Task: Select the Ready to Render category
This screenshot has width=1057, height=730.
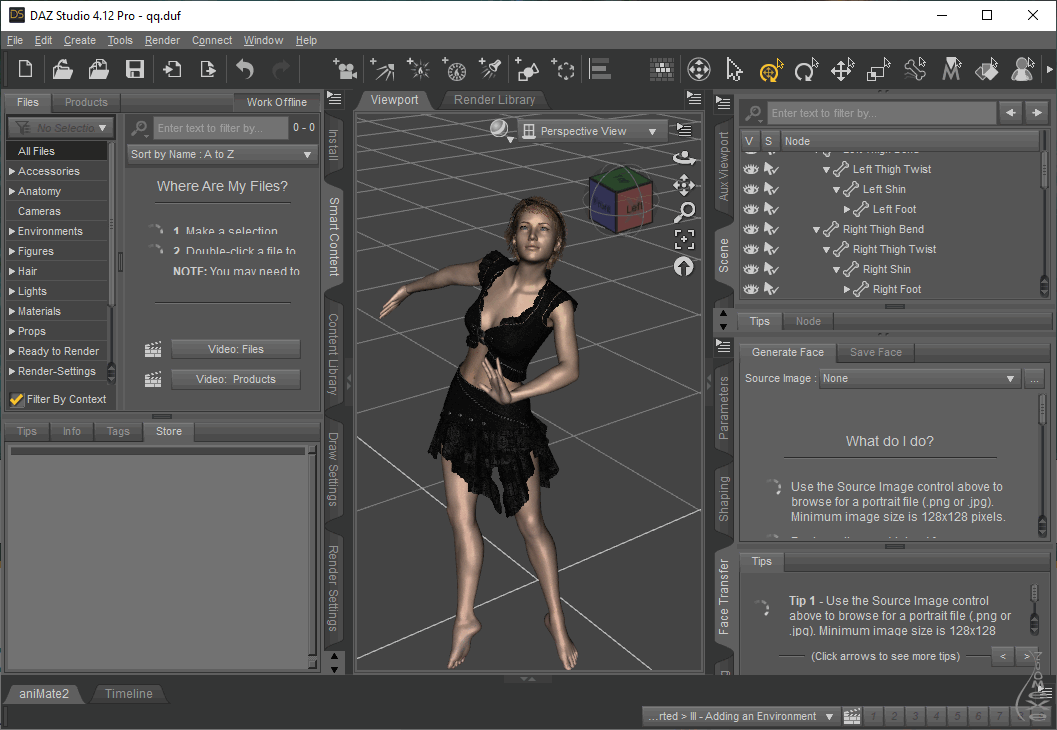Action: point(58,351)
